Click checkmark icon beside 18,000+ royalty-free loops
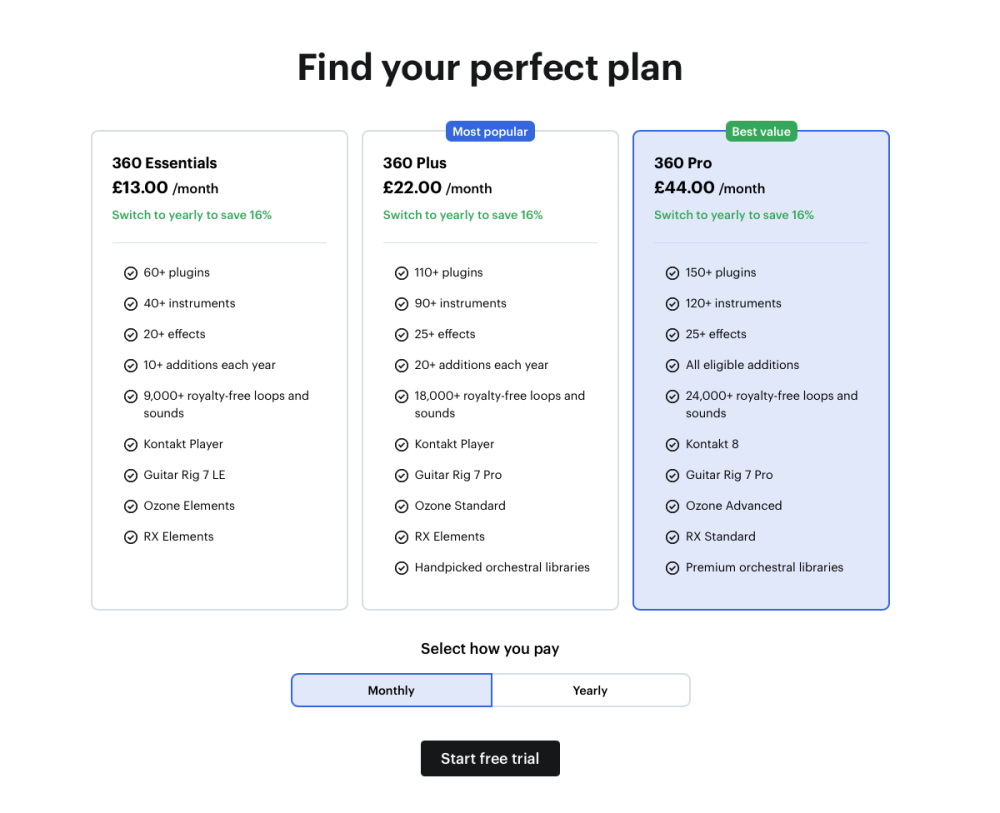Screen dimensions: 1000x813 401,397
